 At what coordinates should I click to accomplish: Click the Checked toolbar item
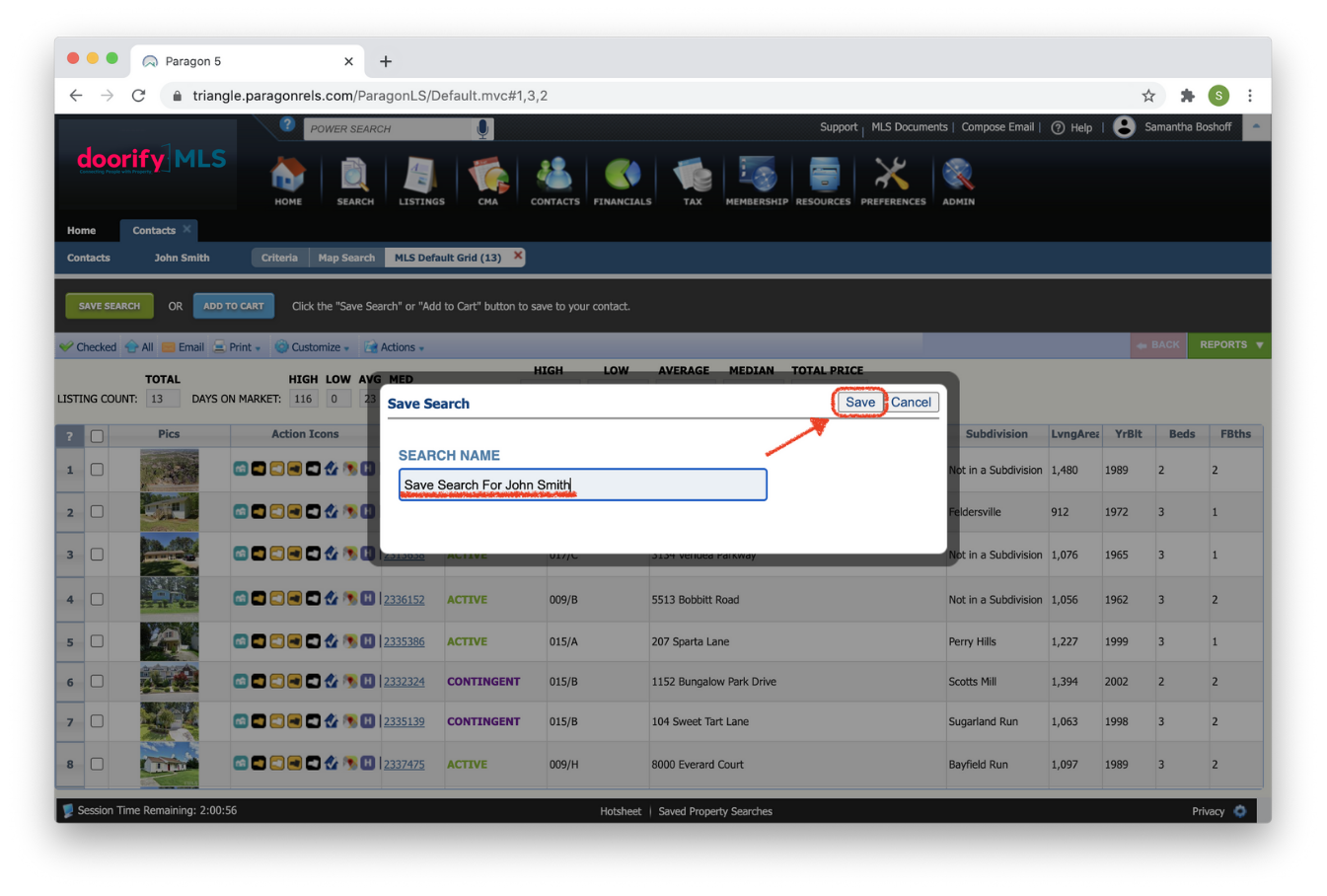point(88,347)
